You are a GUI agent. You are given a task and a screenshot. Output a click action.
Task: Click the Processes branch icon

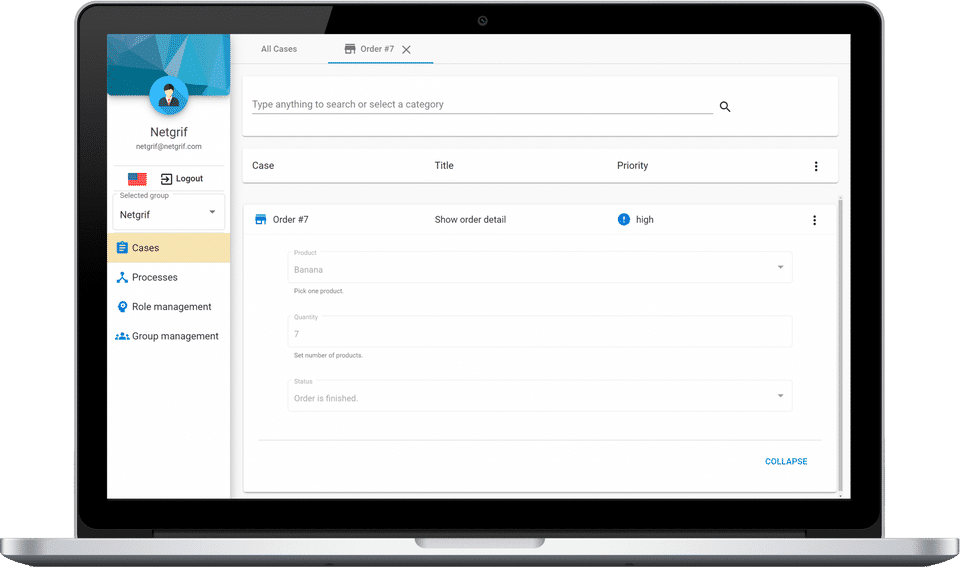122,277
